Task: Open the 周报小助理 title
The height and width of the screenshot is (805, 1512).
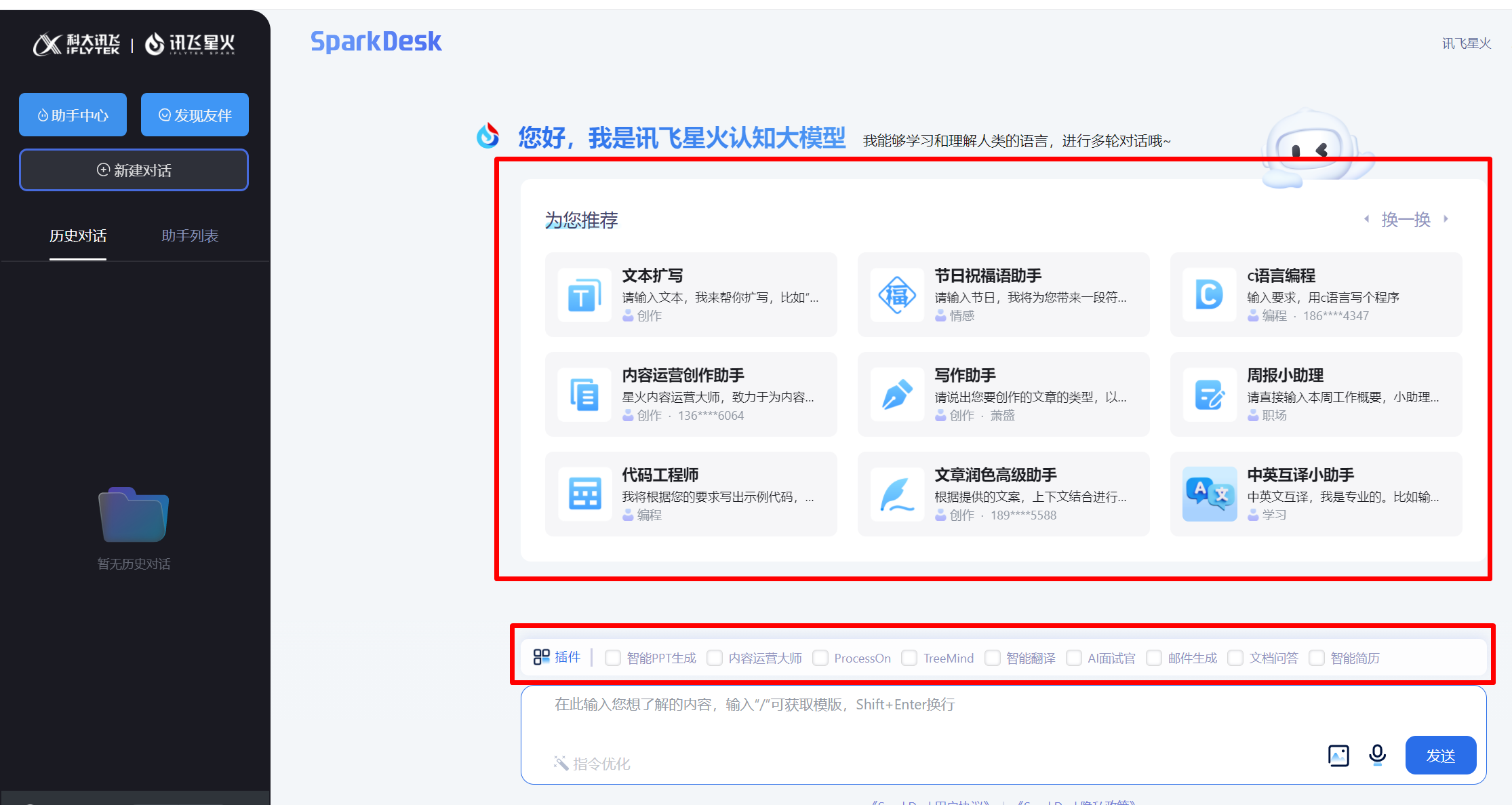Action: [x=1285, y=375]
